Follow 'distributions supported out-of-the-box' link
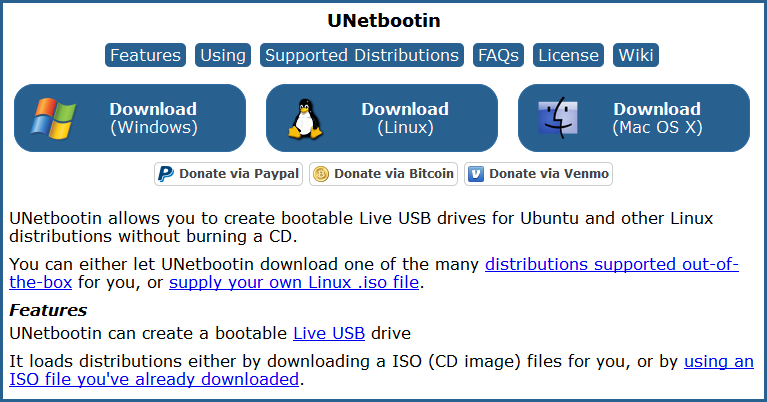Screen dimensions: 767x402 pyautogui.click(x=611, y=265)
